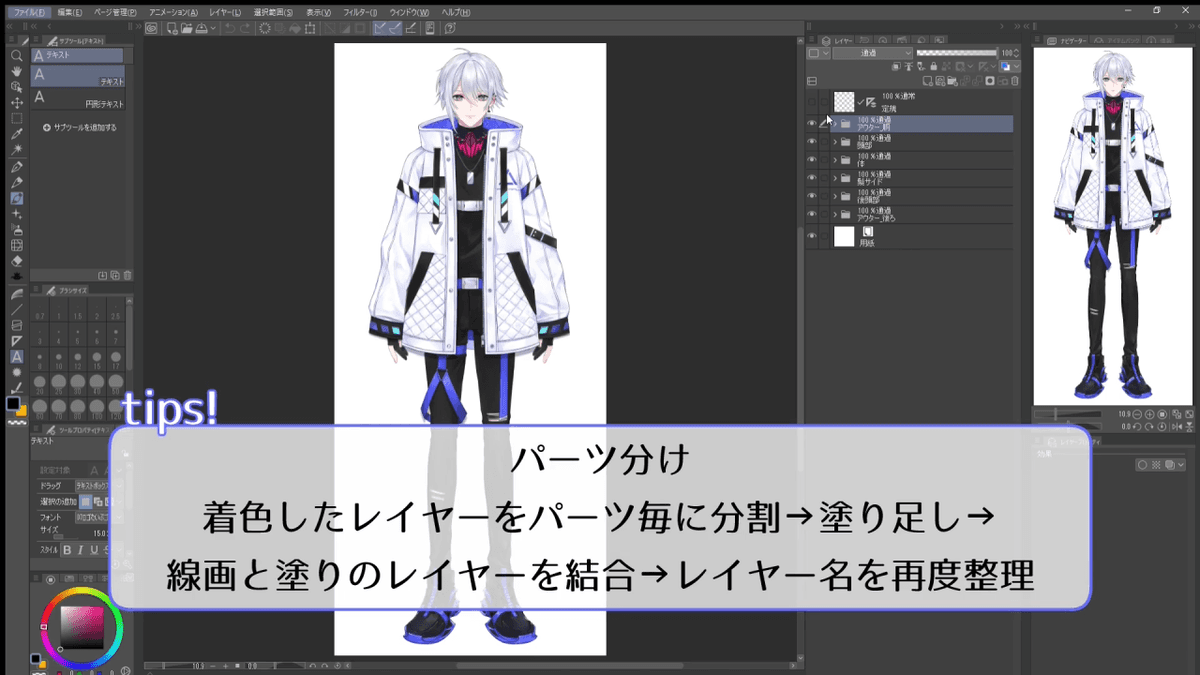Click the Lock layer icon in the Layers panel
The width and height of the screenshot is (1200, 675).
click(x=934, y=66)
